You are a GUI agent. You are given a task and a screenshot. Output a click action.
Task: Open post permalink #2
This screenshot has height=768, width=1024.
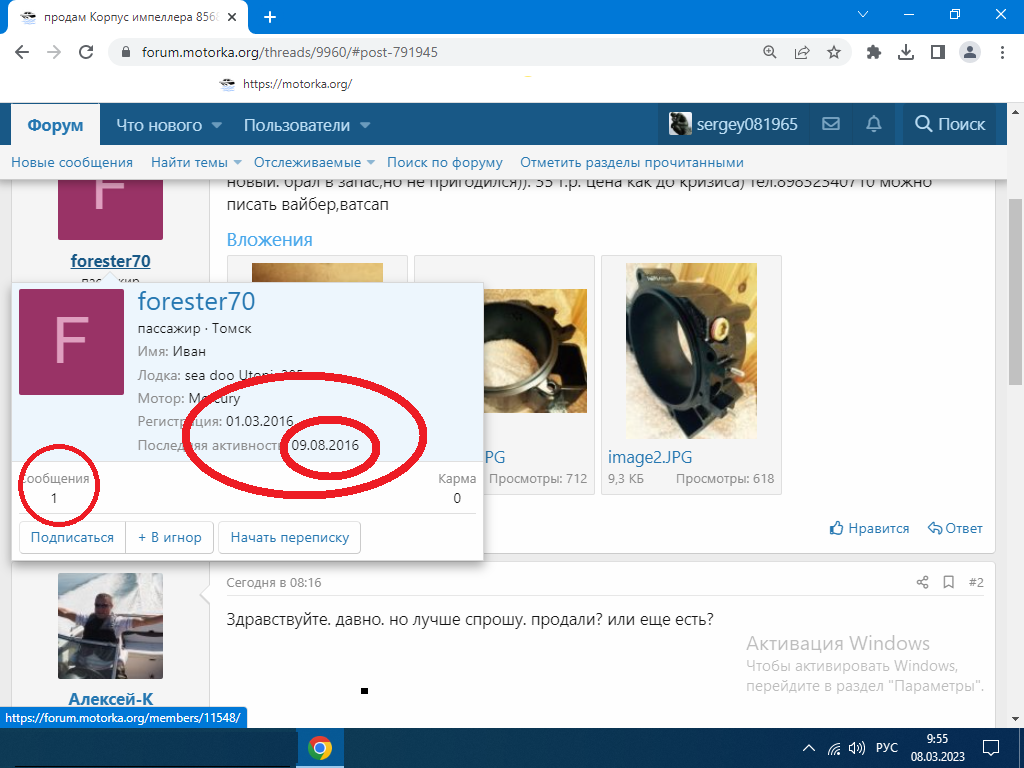(x=976, y=582)
